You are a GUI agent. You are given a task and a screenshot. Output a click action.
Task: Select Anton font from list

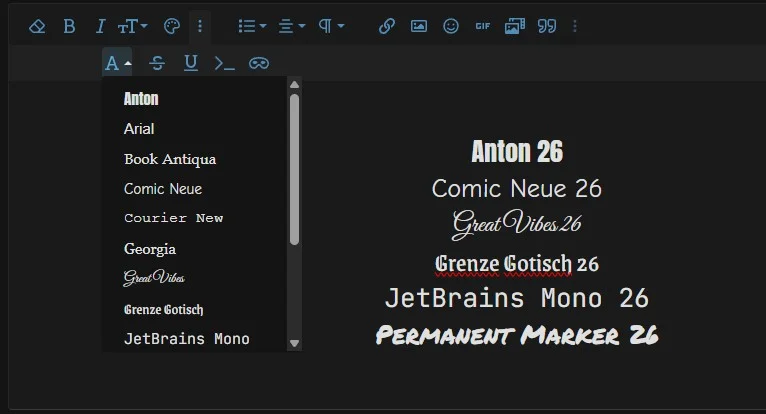pyautogui.click(x=141, y=99)
